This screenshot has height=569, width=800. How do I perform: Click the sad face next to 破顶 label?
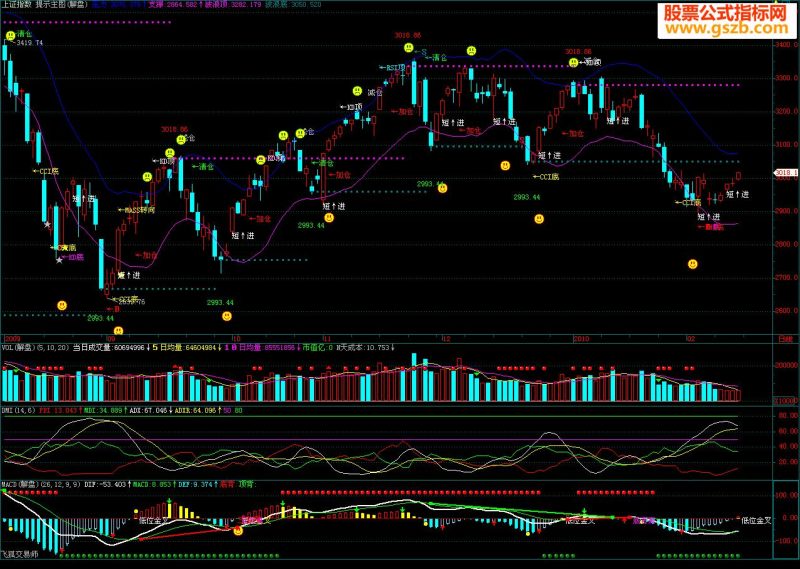tap(573, 63)
